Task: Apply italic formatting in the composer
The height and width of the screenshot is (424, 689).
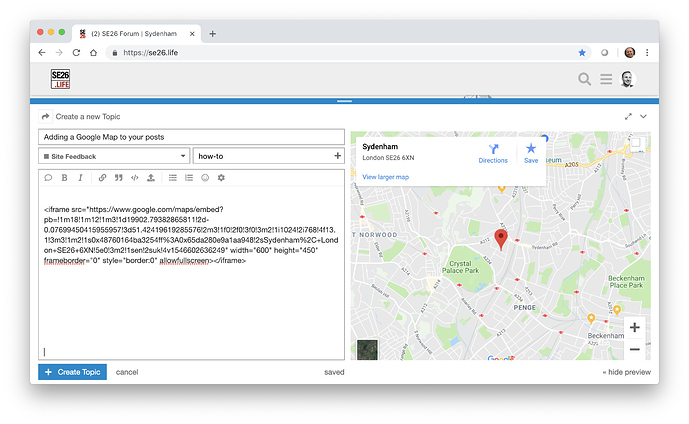Action: (81, 177)
